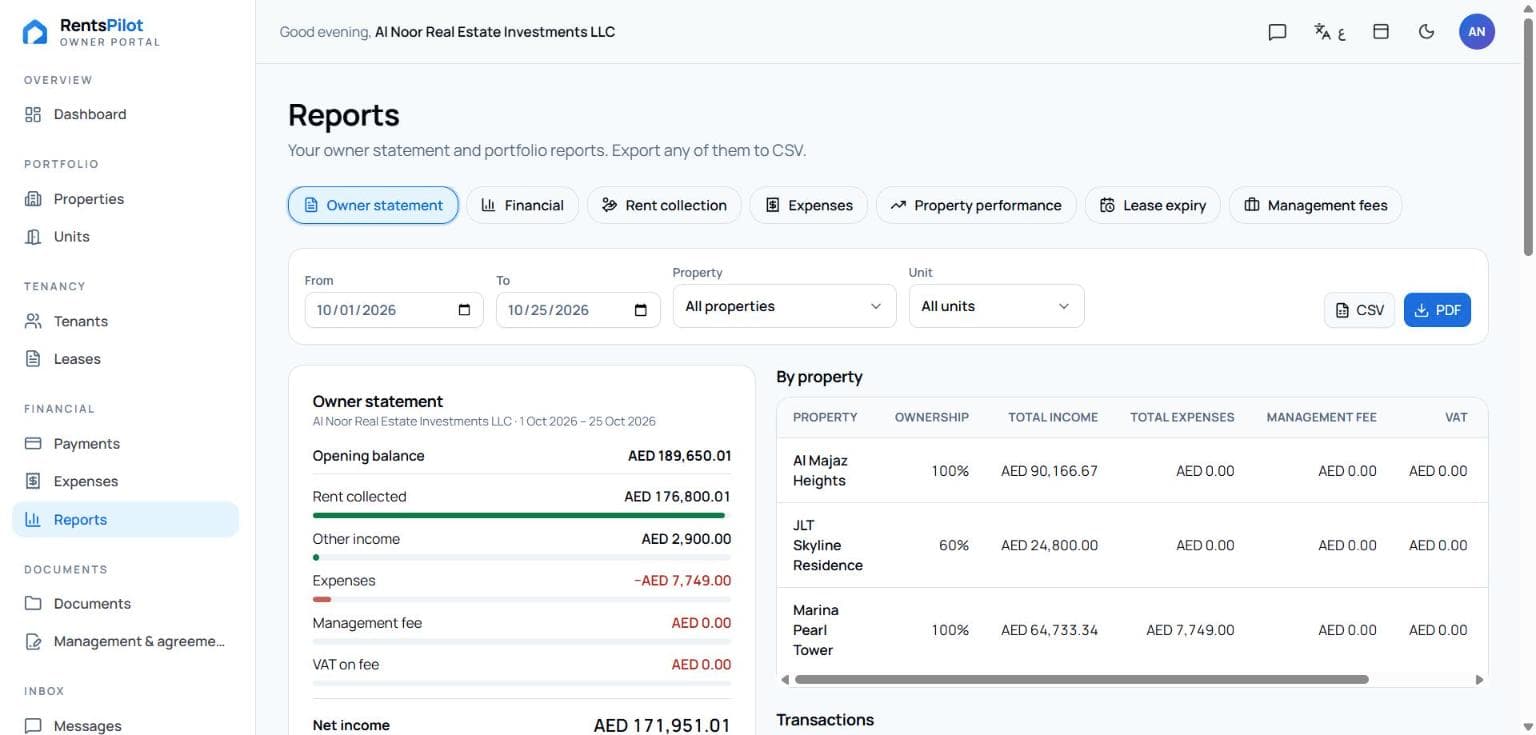Image resolution: width=1536 pixels, height=735 pixels.
Task: Click the layout panel icon in header
Action: 1381,32
